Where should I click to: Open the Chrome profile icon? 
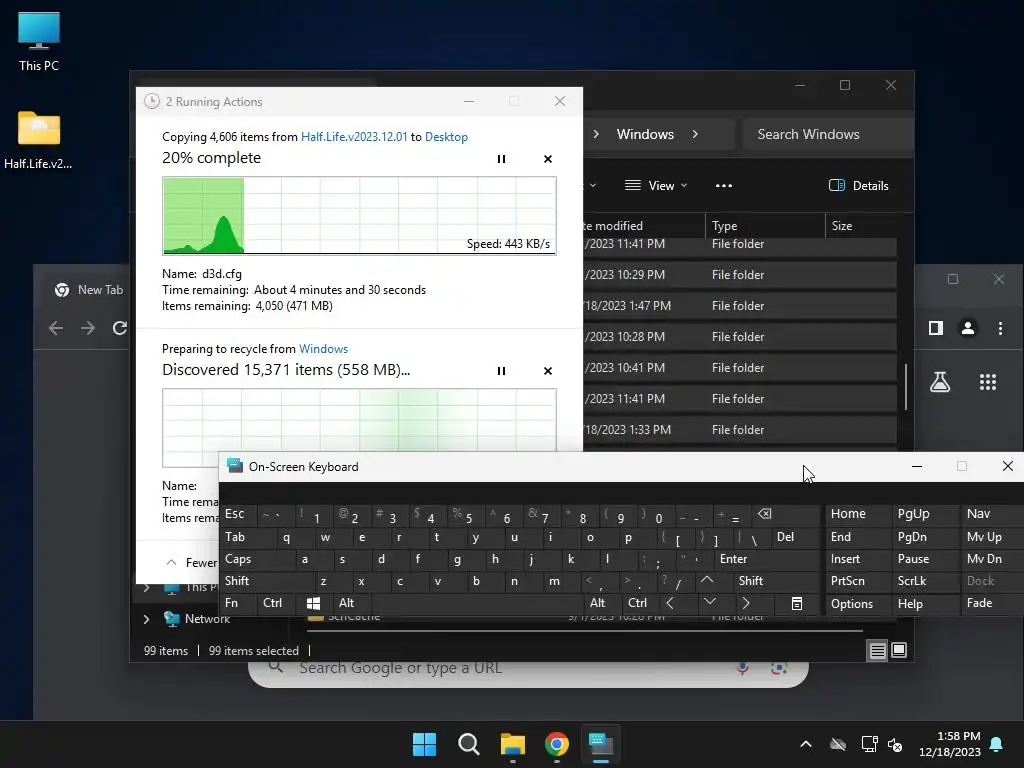(x=968, y=328)
